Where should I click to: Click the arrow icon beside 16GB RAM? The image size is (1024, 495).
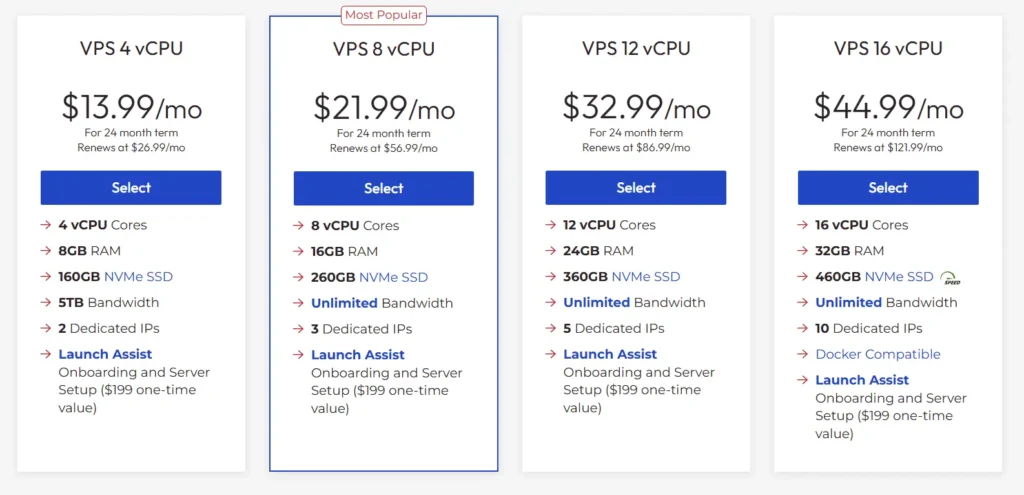[x=298, y=251]
